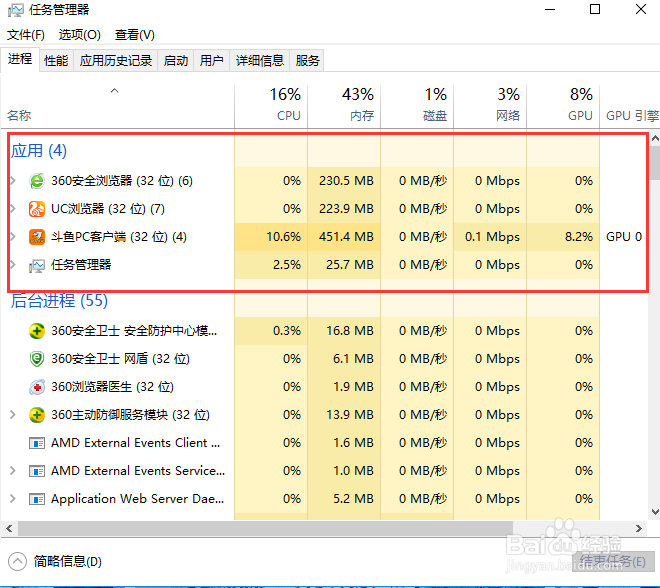
Task: Click the 16.8 MB memory value
Action: [350, 331]
